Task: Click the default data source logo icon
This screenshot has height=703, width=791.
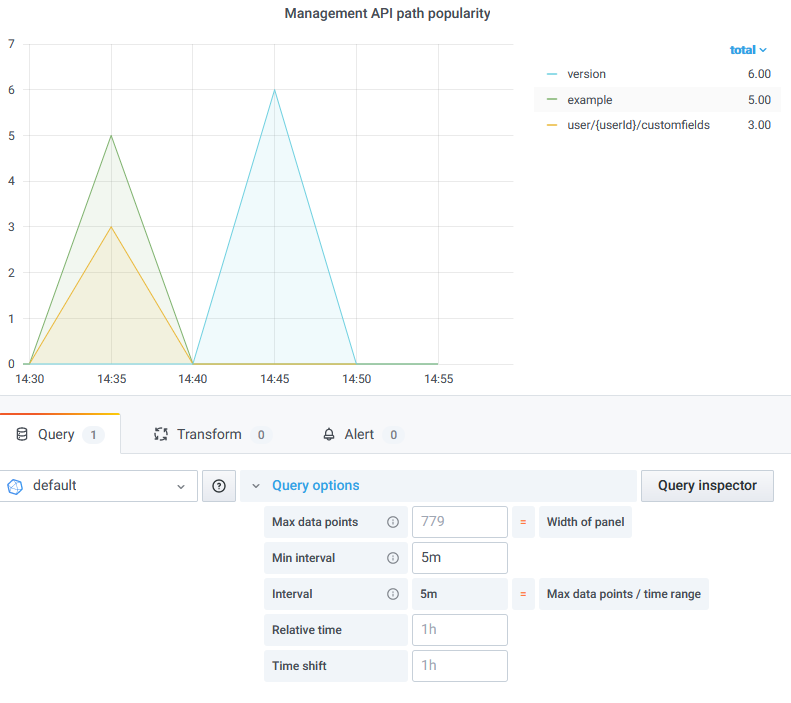Action: click(15, 486)
